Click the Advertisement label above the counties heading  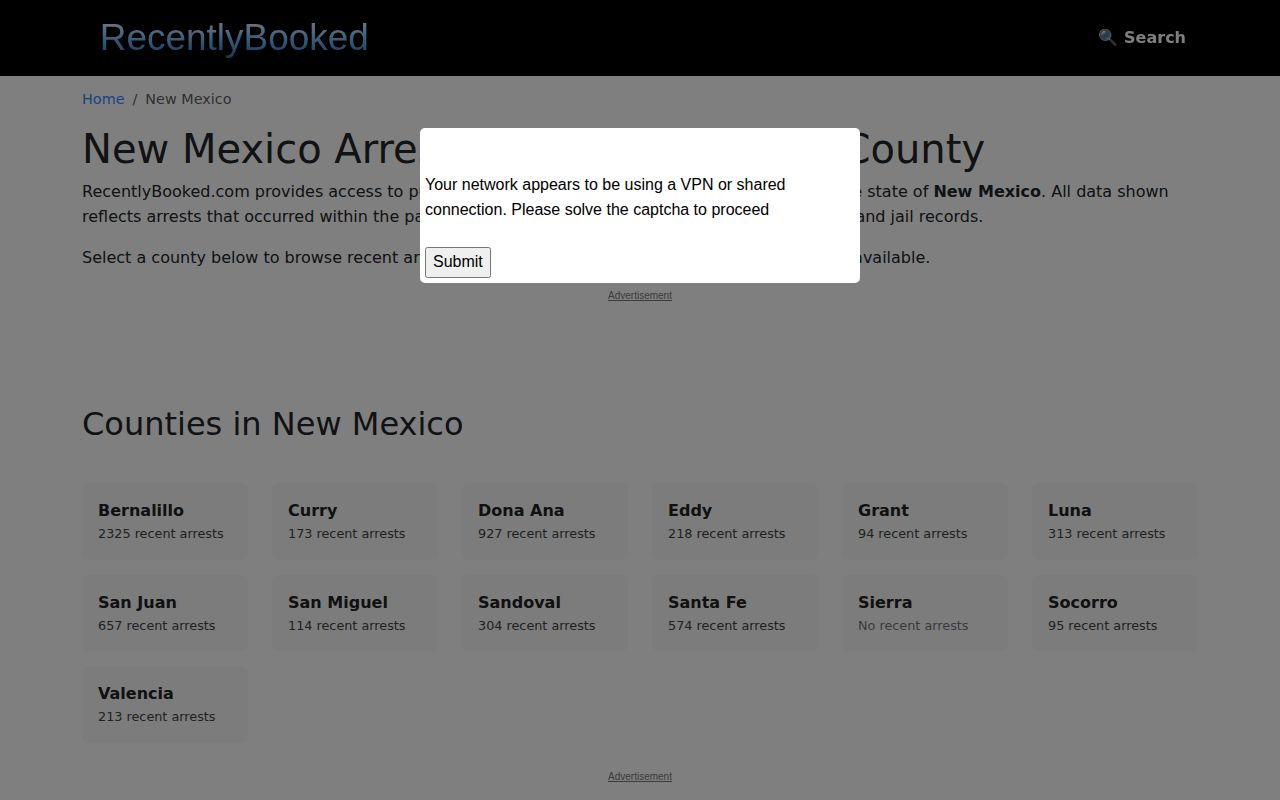click(x=640, y=295)
